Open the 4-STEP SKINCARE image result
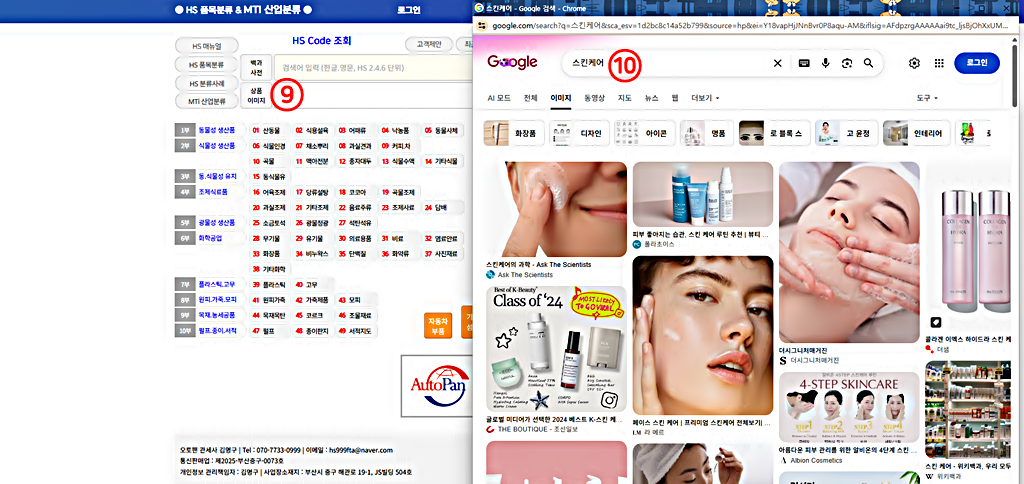Image resolution: width=1024 pixels, height=484 pixels. click(849, 408)
